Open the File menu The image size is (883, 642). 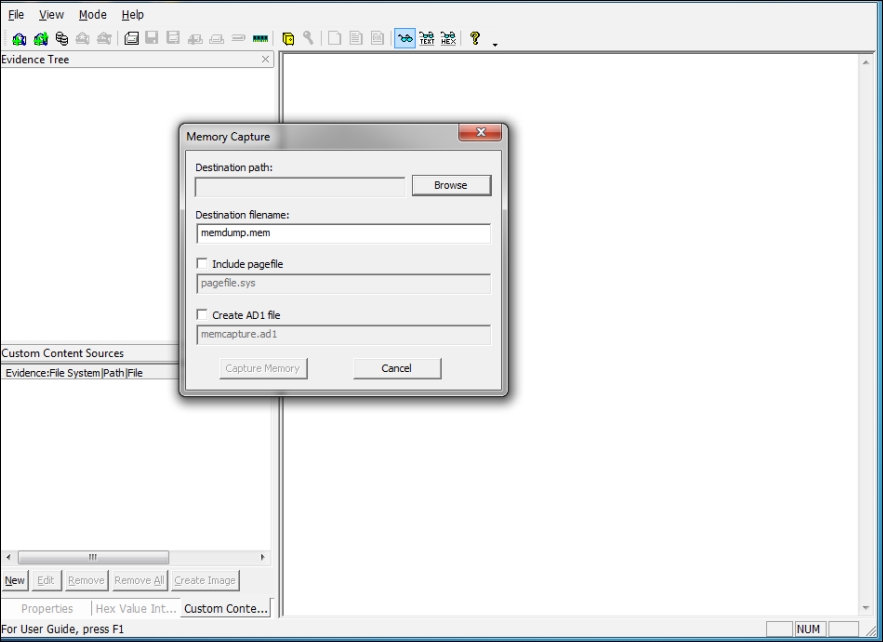16,15
